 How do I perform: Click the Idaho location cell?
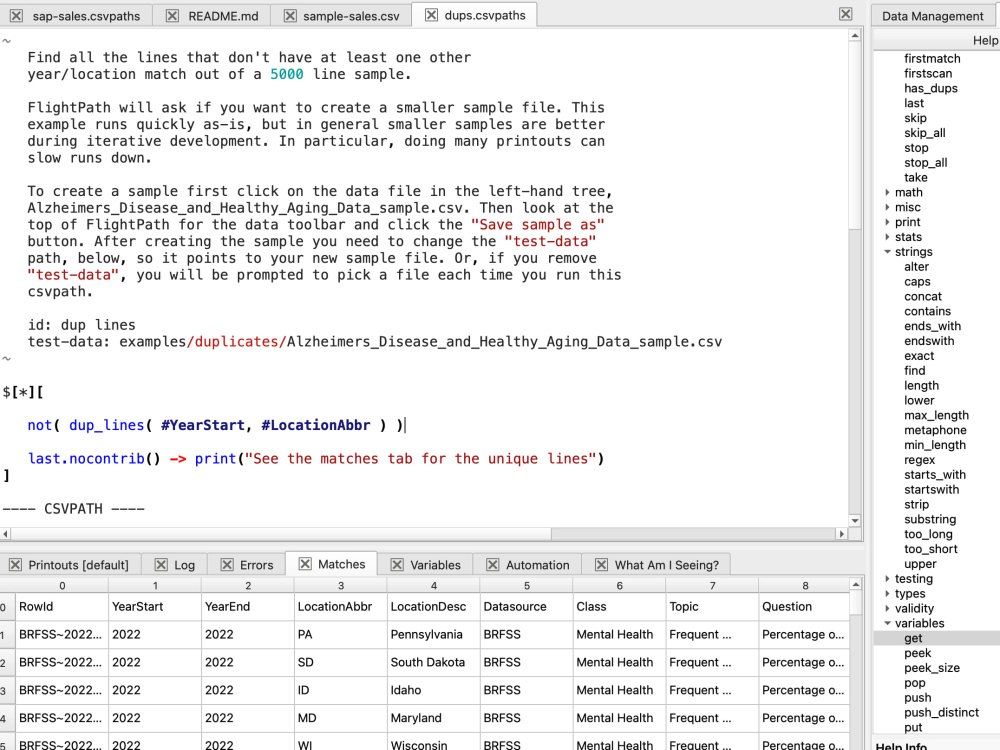coord(434,690)
